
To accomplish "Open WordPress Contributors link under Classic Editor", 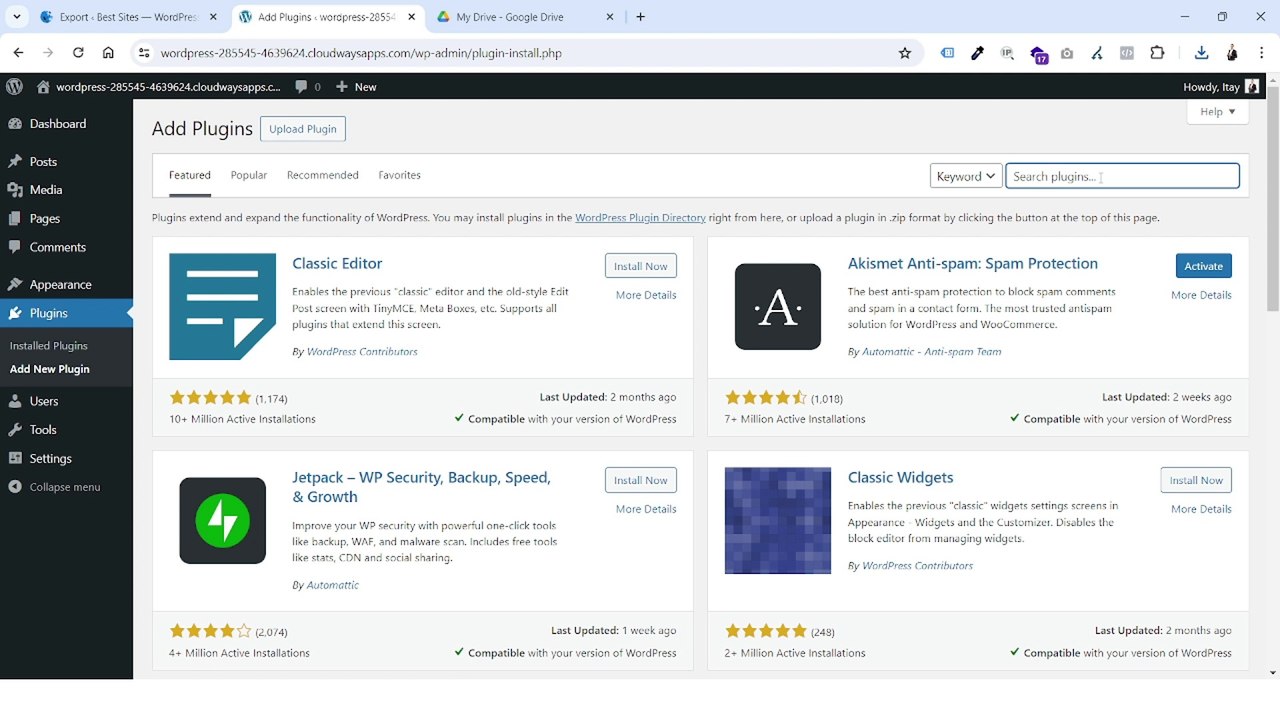I will (x=362, y=352).
